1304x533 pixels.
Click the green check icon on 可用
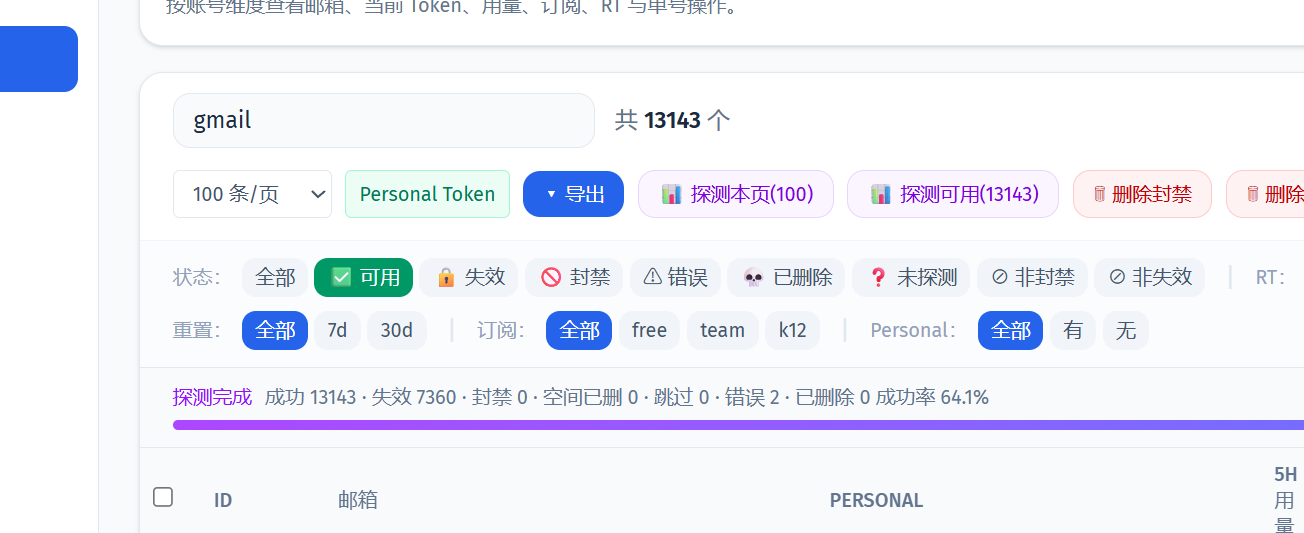341,277
